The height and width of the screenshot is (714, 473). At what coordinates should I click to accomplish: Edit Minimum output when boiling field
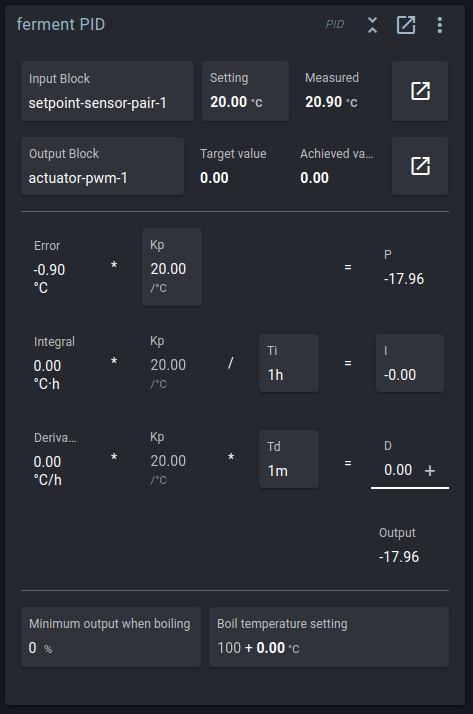tap(111, 637)
